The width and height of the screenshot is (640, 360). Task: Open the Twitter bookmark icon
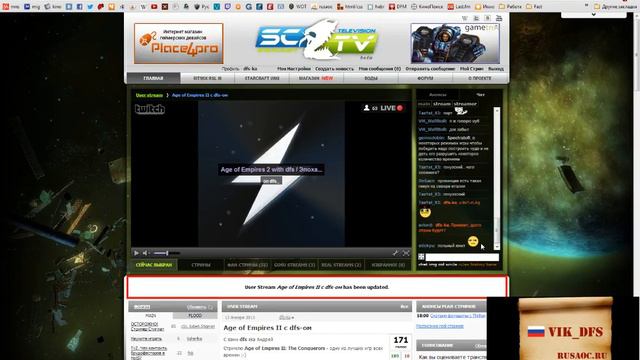[90, 7]
